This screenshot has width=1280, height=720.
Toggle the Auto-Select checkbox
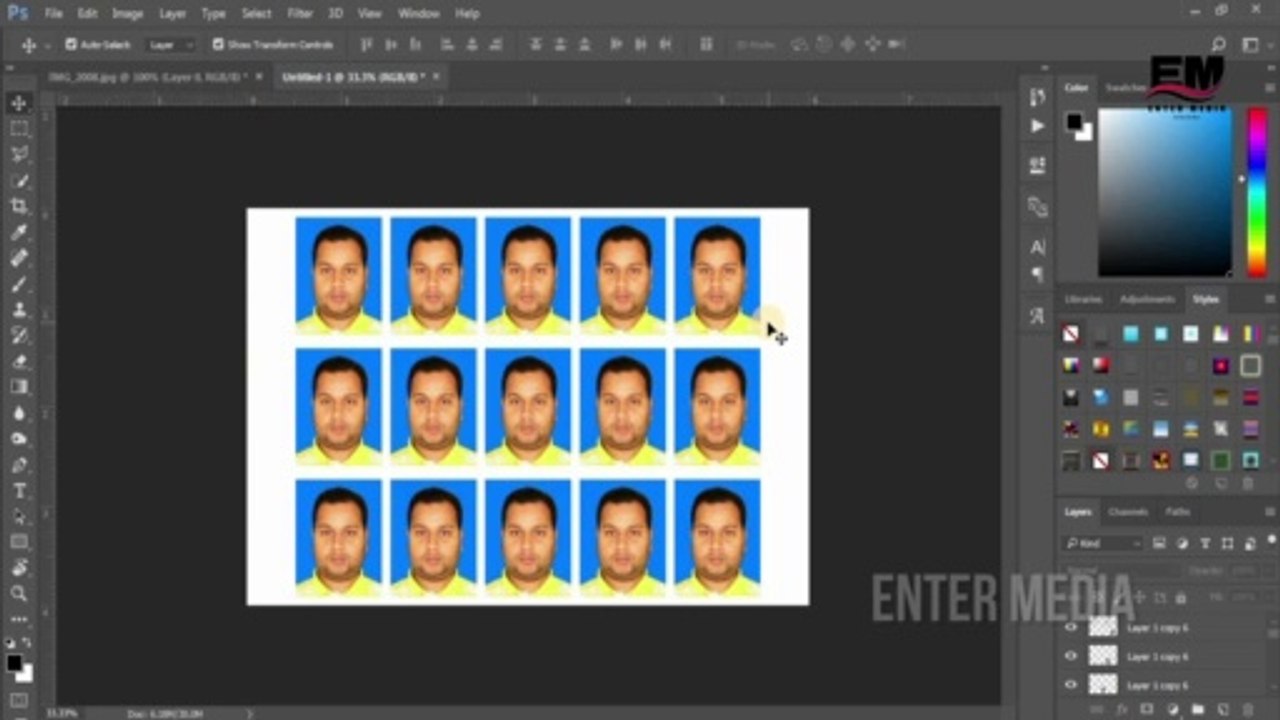click(x=71, y=45)
